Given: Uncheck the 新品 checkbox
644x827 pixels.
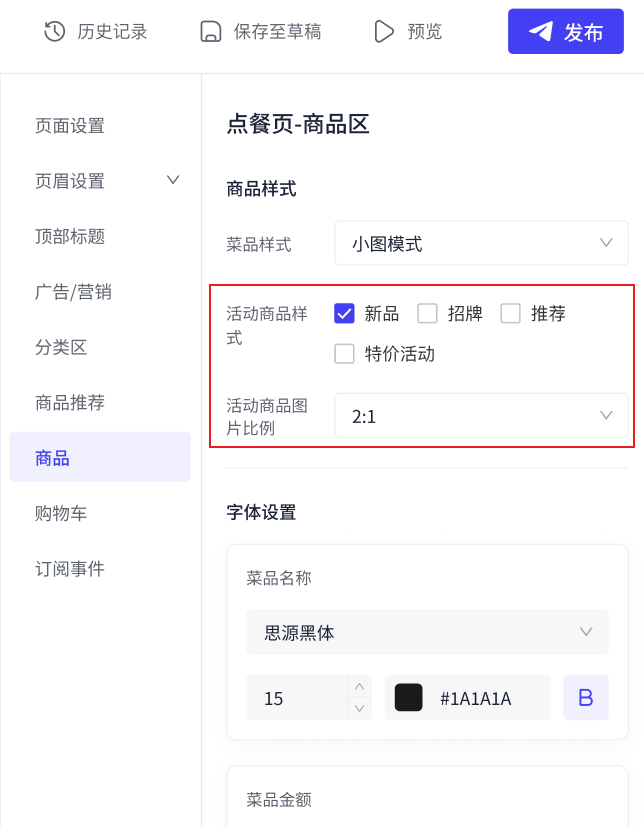Looking at the screenshot, I should [344, 313].
